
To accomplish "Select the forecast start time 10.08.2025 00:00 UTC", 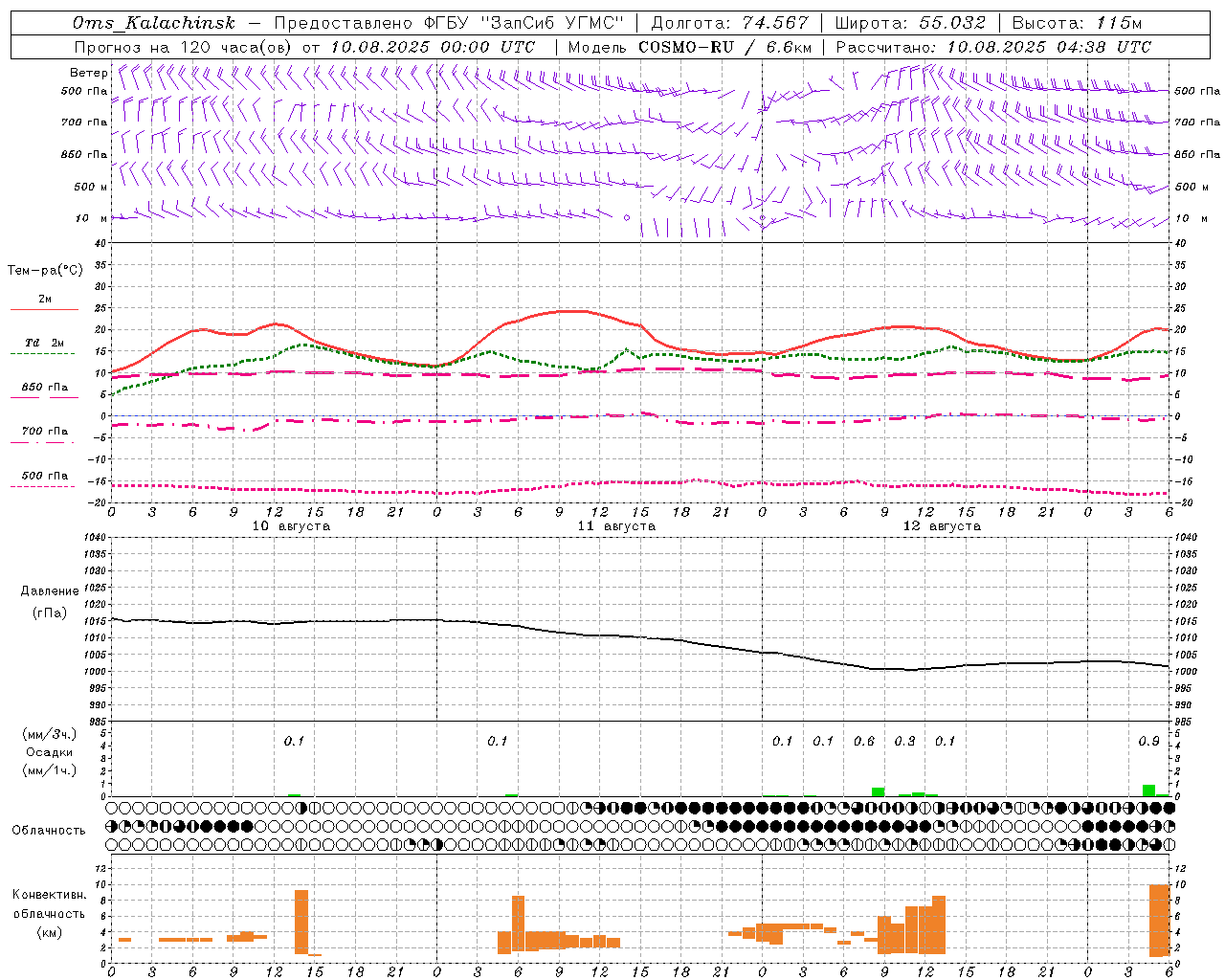I will 433,47.
